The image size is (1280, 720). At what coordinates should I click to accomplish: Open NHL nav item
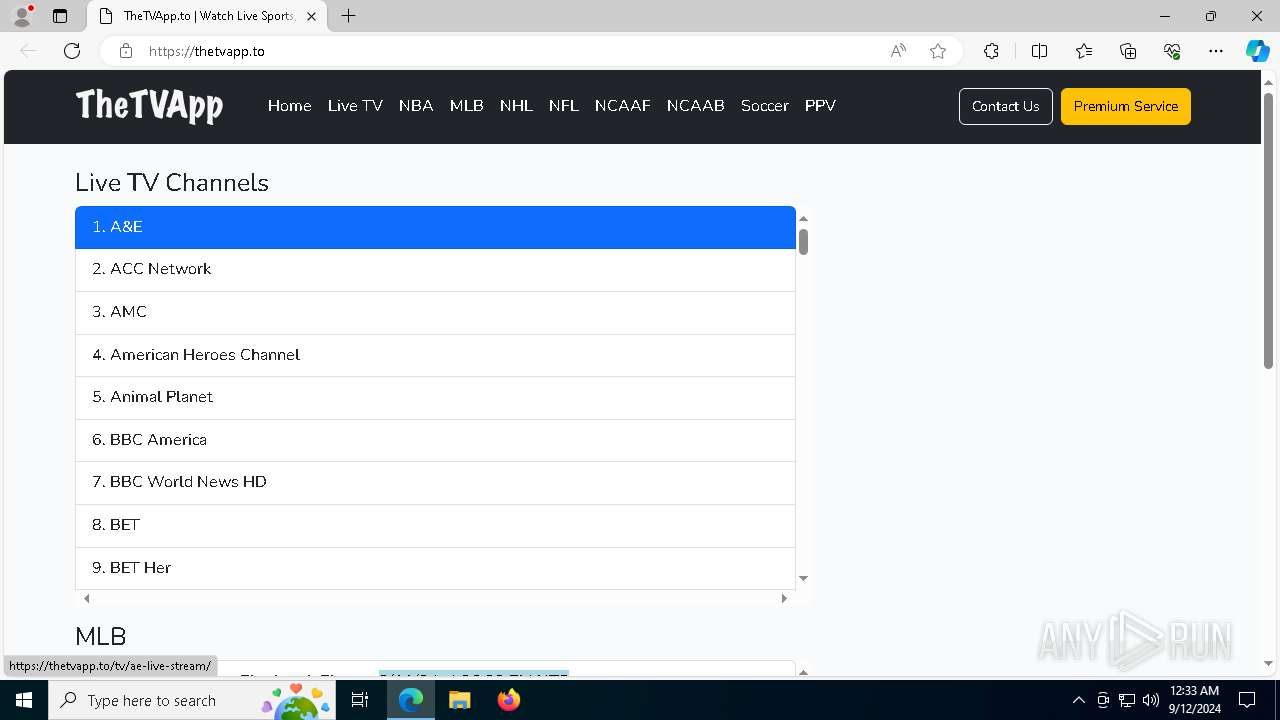(x=516, y=106)
